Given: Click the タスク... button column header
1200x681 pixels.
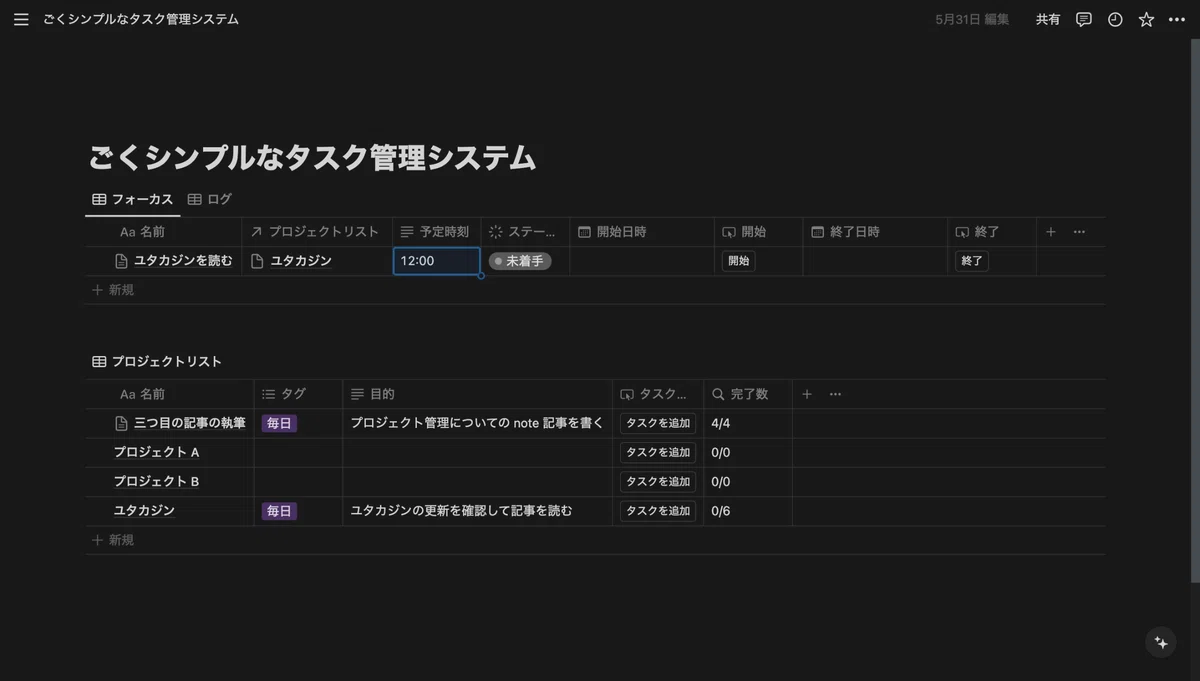Looking at the screenshot, I should pos(658,394).
